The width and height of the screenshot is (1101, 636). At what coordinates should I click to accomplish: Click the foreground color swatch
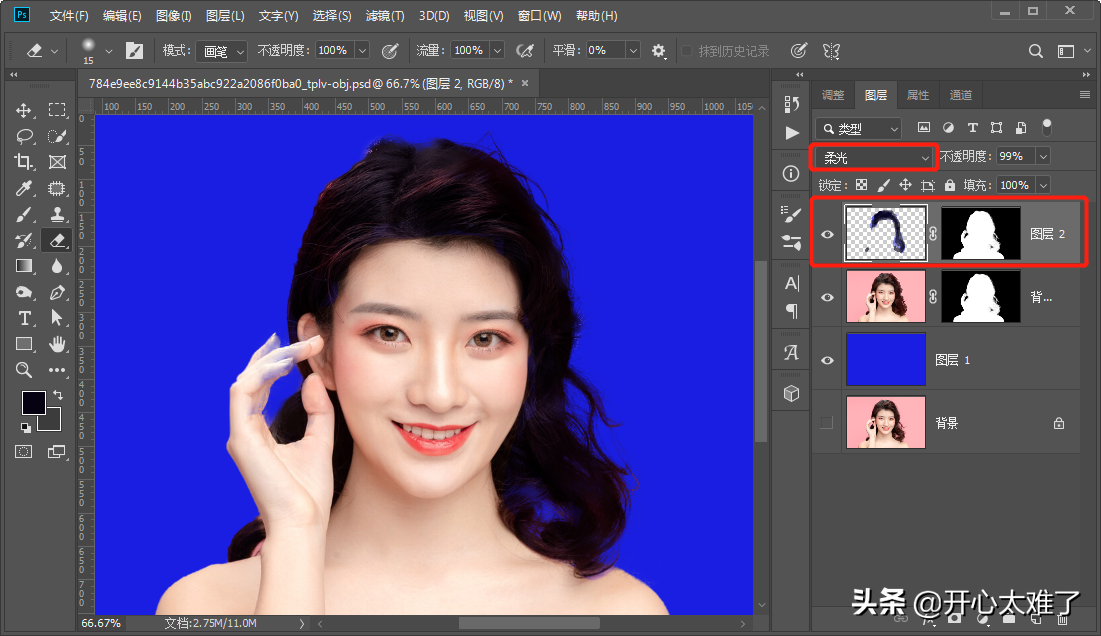click(33, 403)
